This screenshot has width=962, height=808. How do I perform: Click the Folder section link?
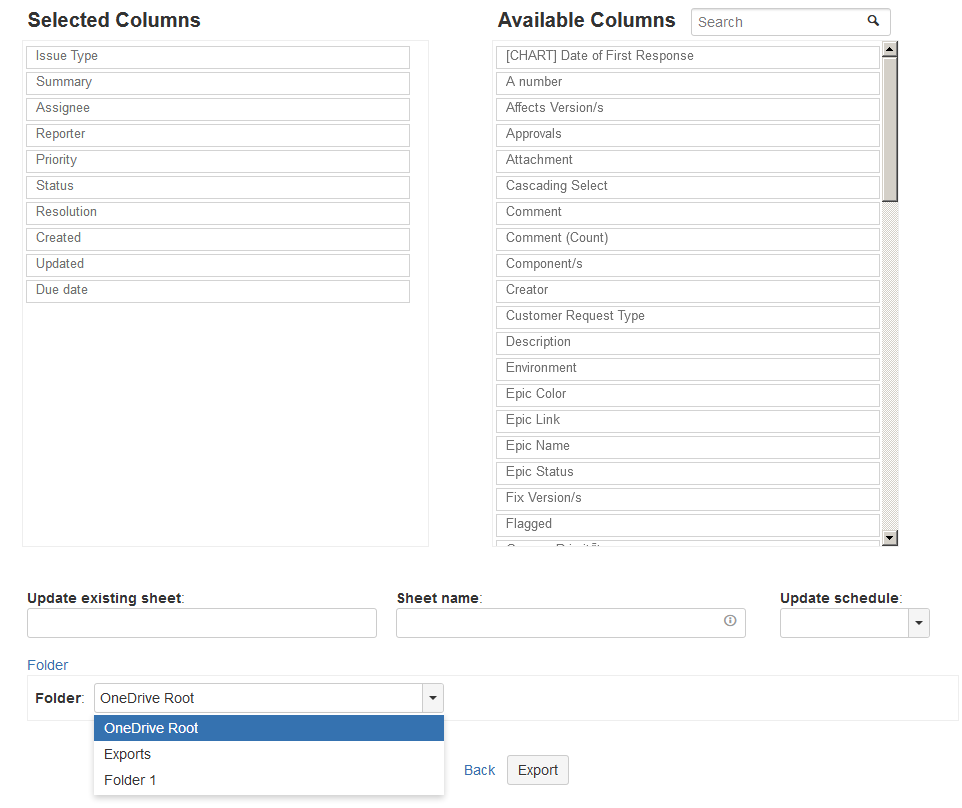click(48, 665)
